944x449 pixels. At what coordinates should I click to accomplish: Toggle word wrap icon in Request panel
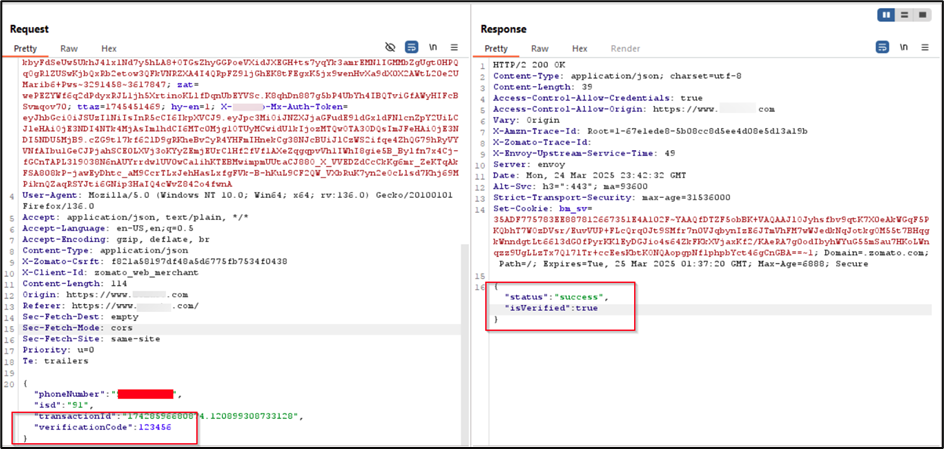coord(411,48)
